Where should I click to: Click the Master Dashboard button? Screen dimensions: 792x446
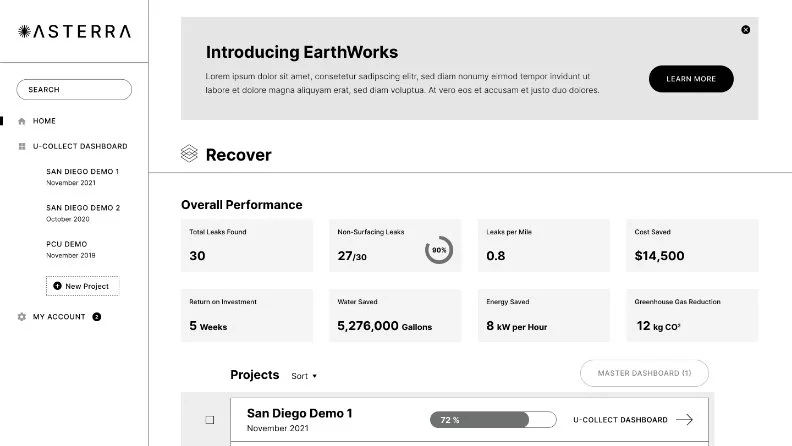point(644,373)
